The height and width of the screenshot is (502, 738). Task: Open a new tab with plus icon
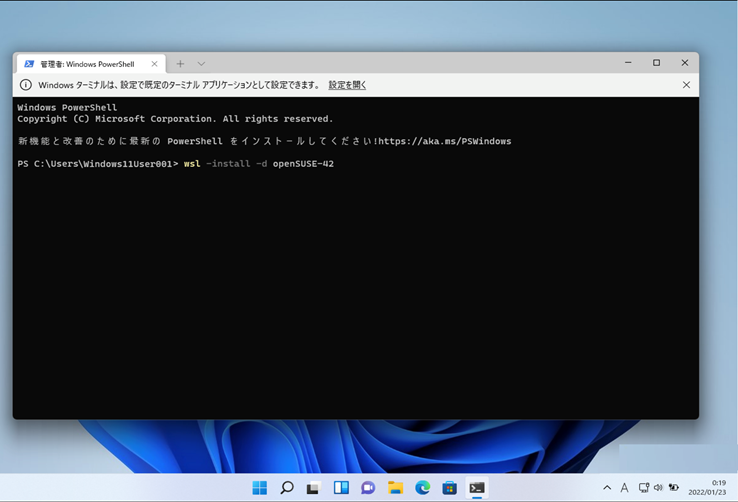180,64
